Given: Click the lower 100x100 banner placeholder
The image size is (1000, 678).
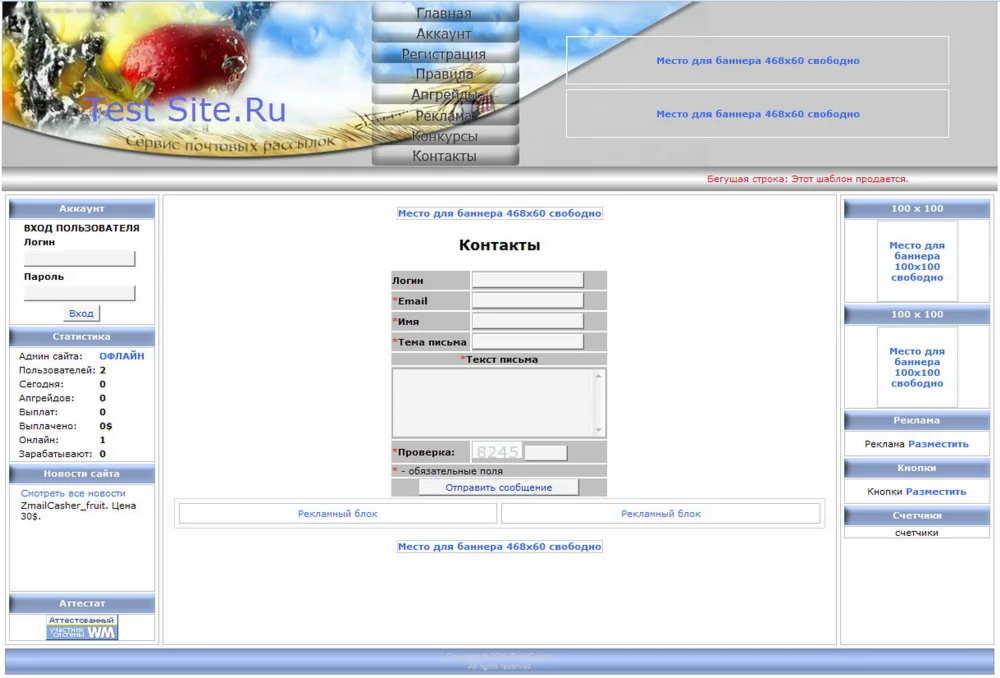Looking at the screenshot, I should [917, 367].
